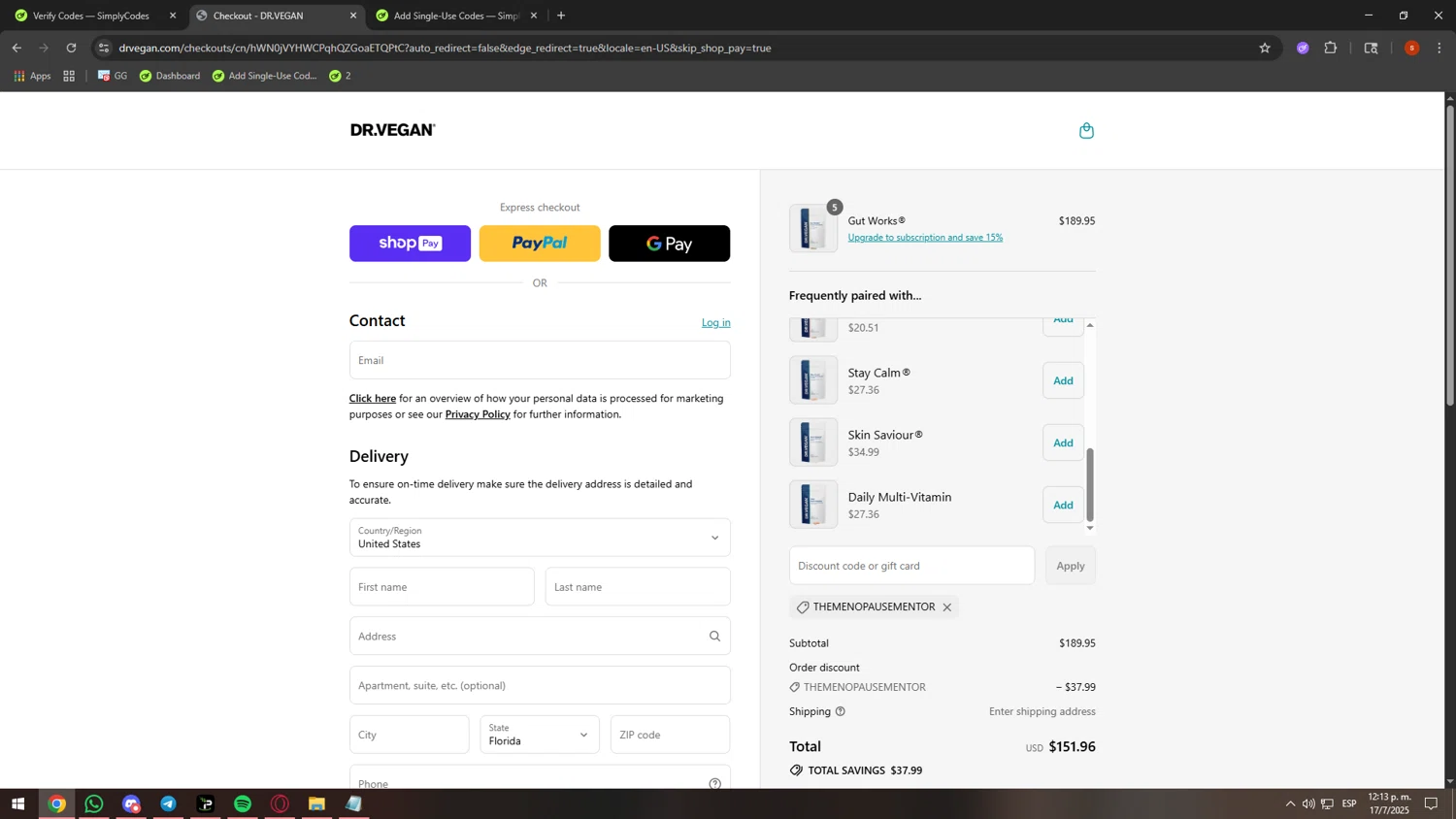1456x819 pixels.
Task: Bookmark this page with the star icon
Action: (x=1265, y=48)
